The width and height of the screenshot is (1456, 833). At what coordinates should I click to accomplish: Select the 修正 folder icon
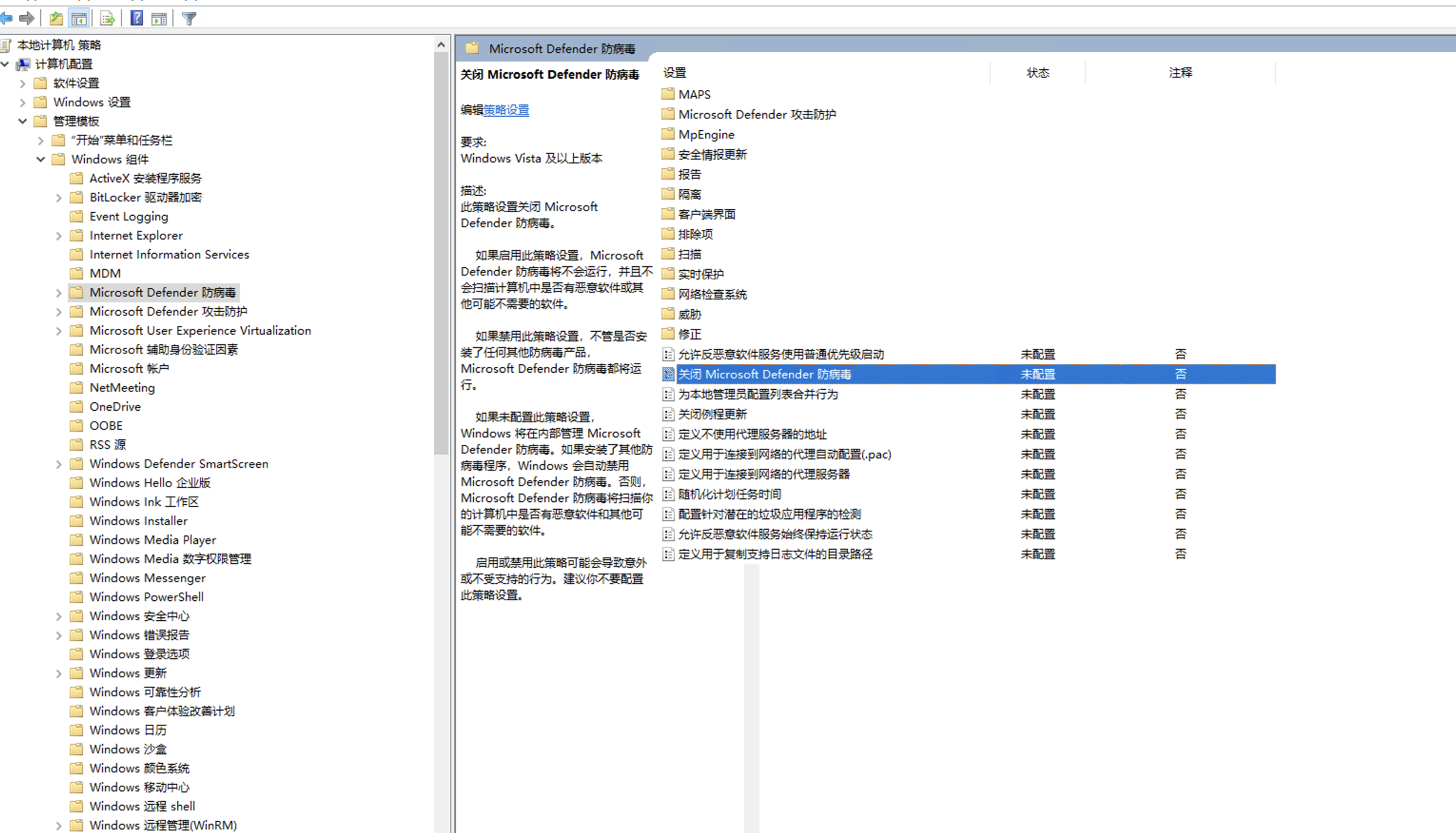(668, 333)
